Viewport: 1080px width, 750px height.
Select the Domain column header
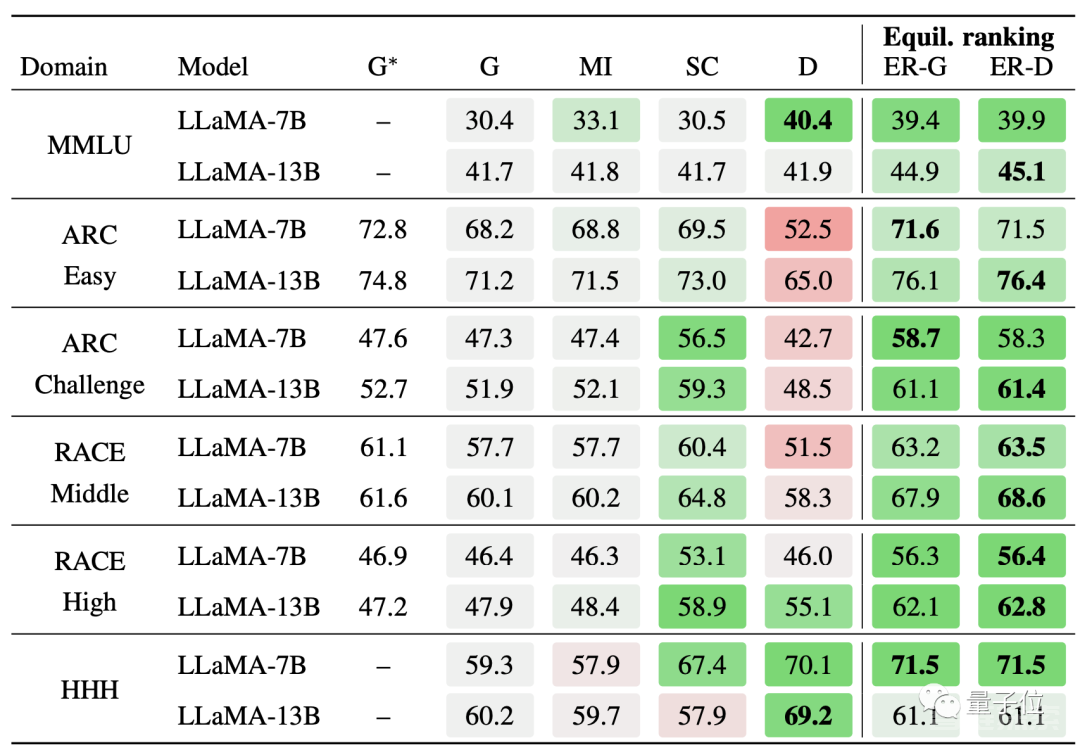pos(64,67)
